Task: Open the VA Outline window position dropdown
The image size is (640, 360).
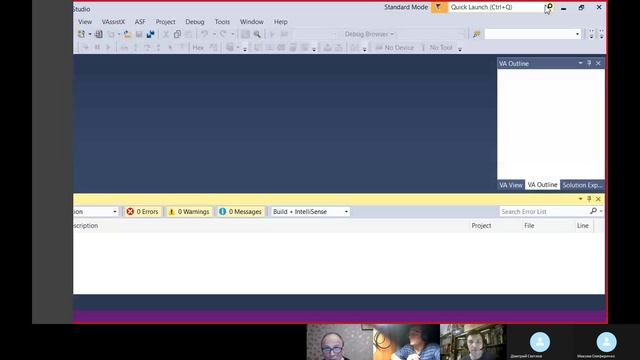Action: pyautogui.click(x=580, y=63)
